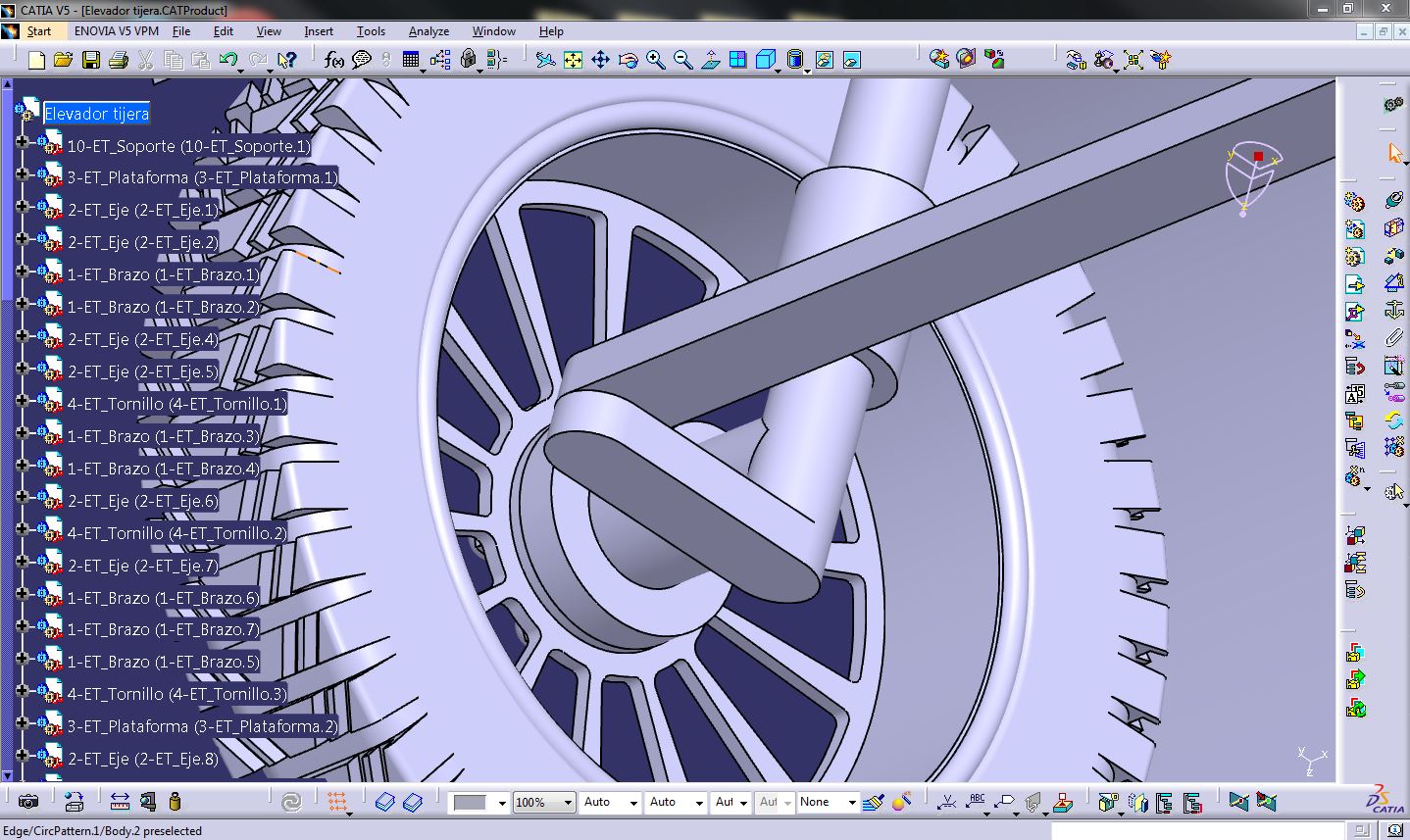Click the select arrow in right toolbar
1410x840 pixels.
click(x=1394, y=153)
